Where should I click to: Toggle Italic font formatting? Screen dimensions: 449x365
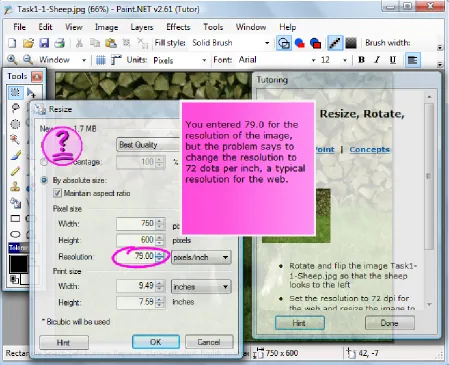pos(377,60)
